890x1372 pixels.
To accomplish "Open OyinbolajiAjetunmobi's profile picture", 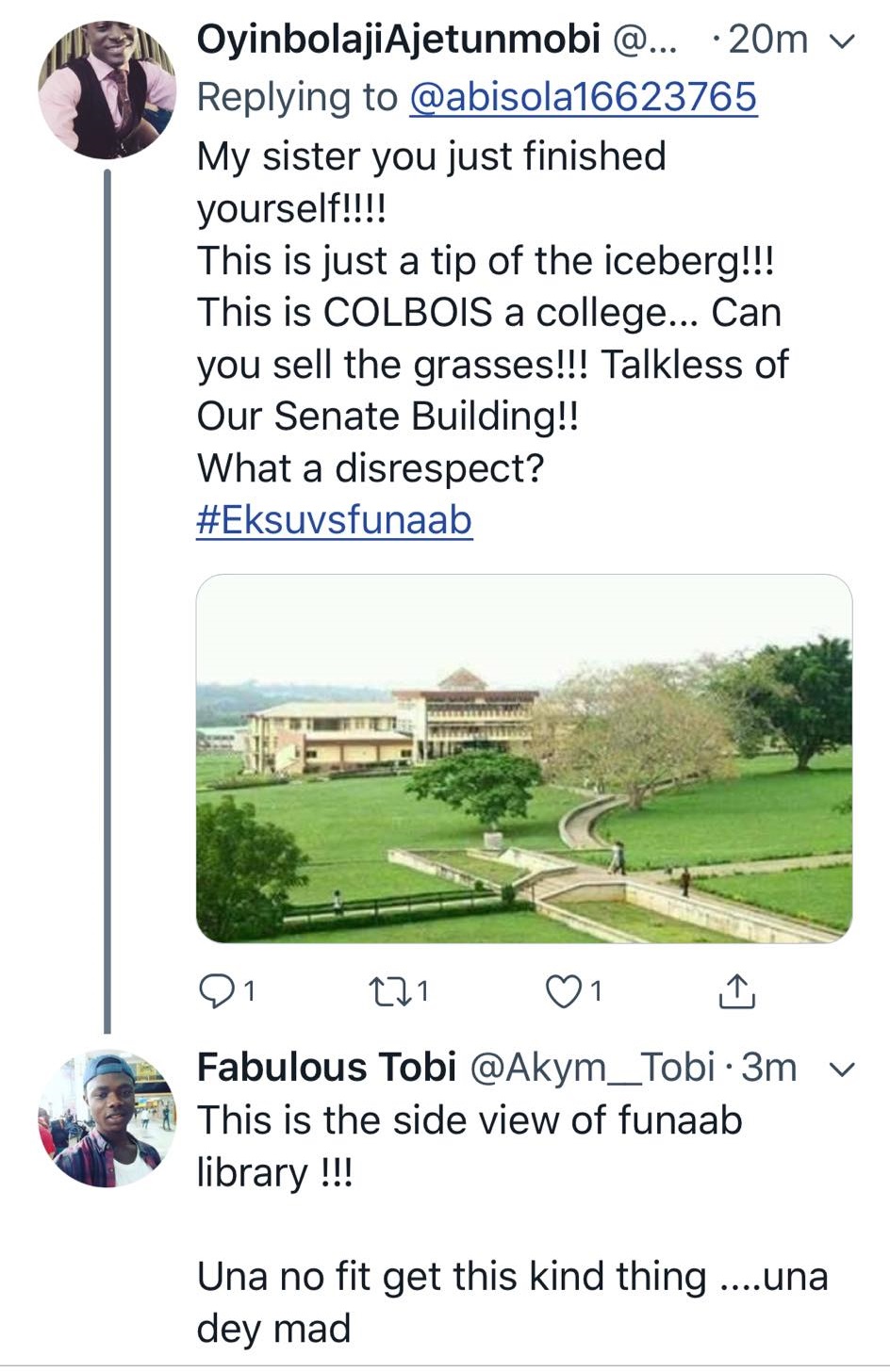I will pos(107,90).
